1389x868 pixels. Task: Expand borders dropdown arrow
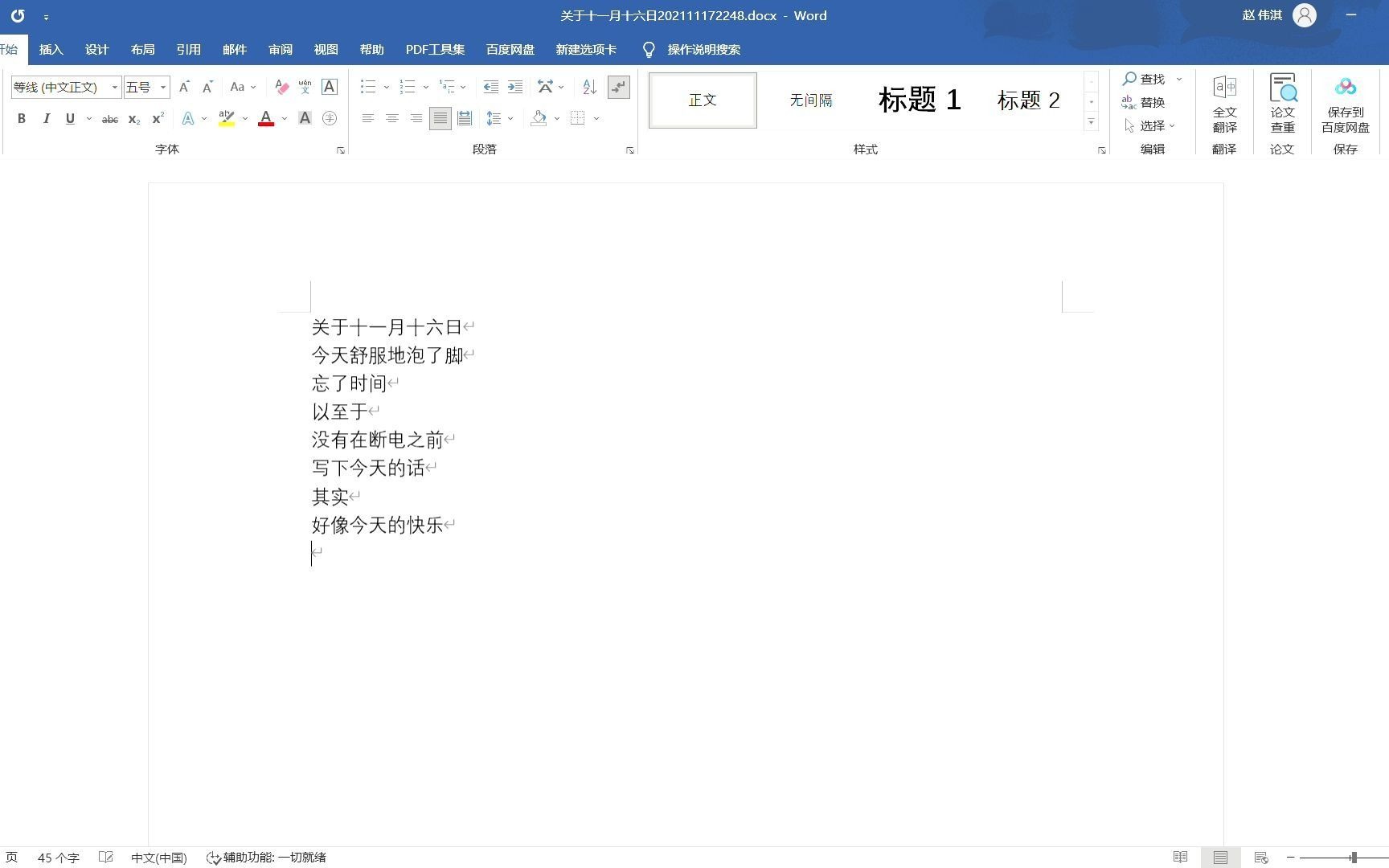coord(596,119)
